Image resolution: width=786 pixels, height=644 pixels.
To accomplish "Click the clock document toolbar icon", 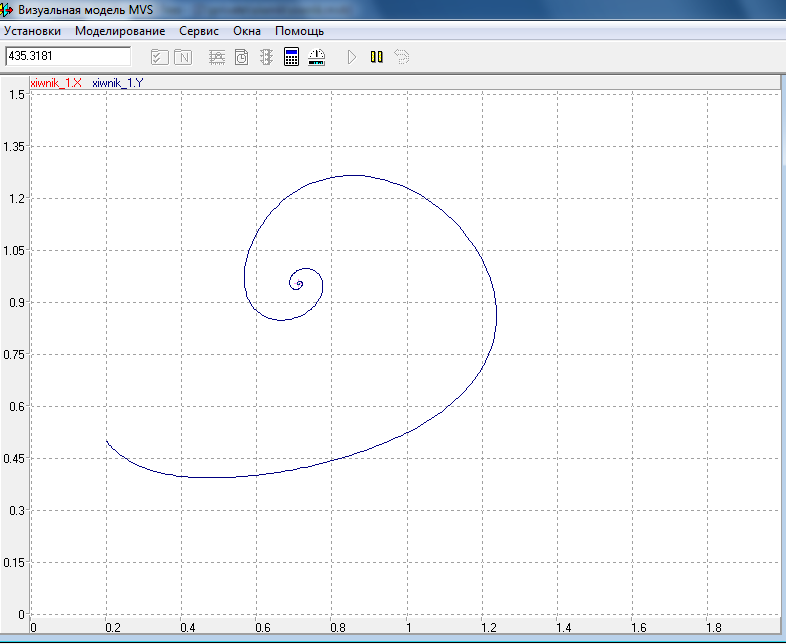I will pos(242,57).
